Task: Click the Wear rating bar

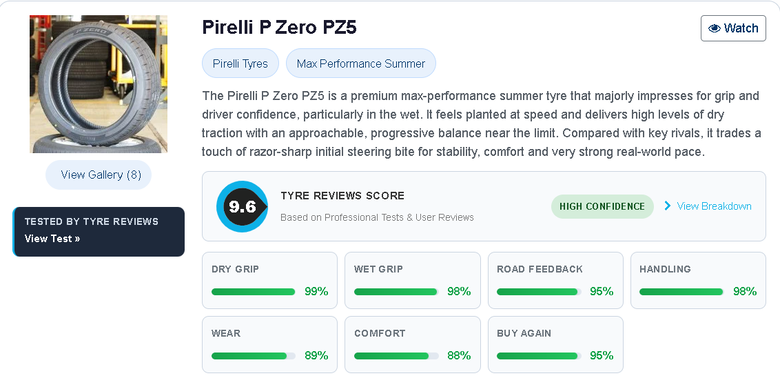Action: coord(253,356)
